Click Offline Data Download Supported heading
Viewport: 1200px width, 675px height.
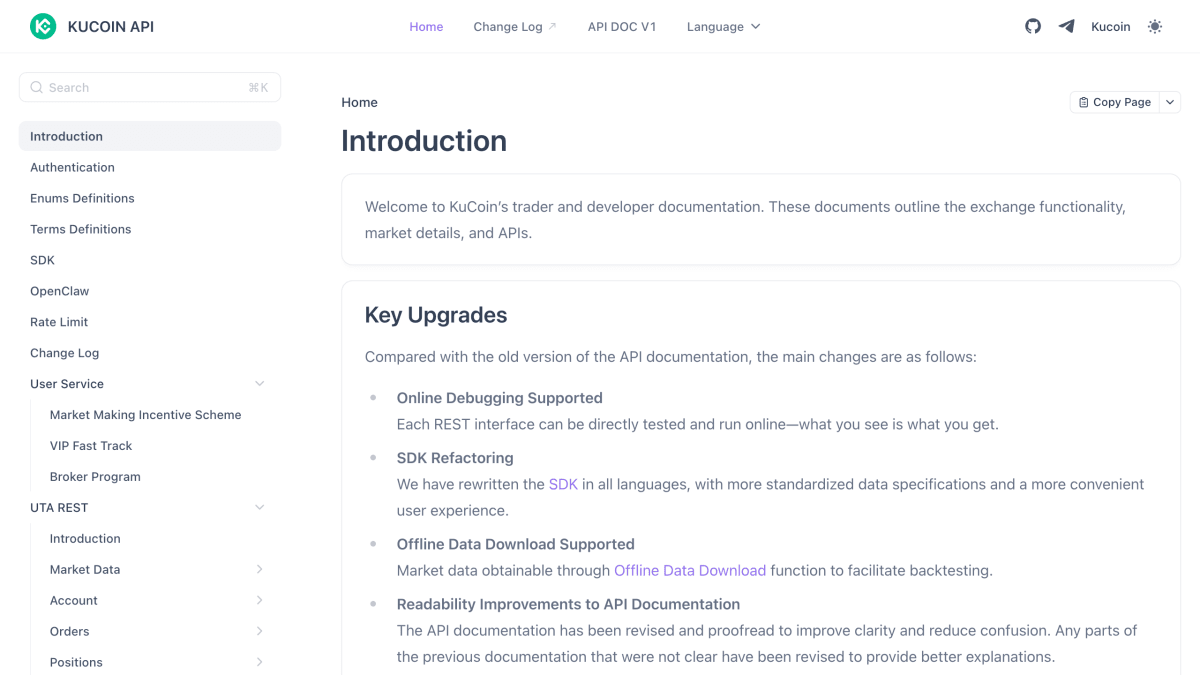(516, 544)
